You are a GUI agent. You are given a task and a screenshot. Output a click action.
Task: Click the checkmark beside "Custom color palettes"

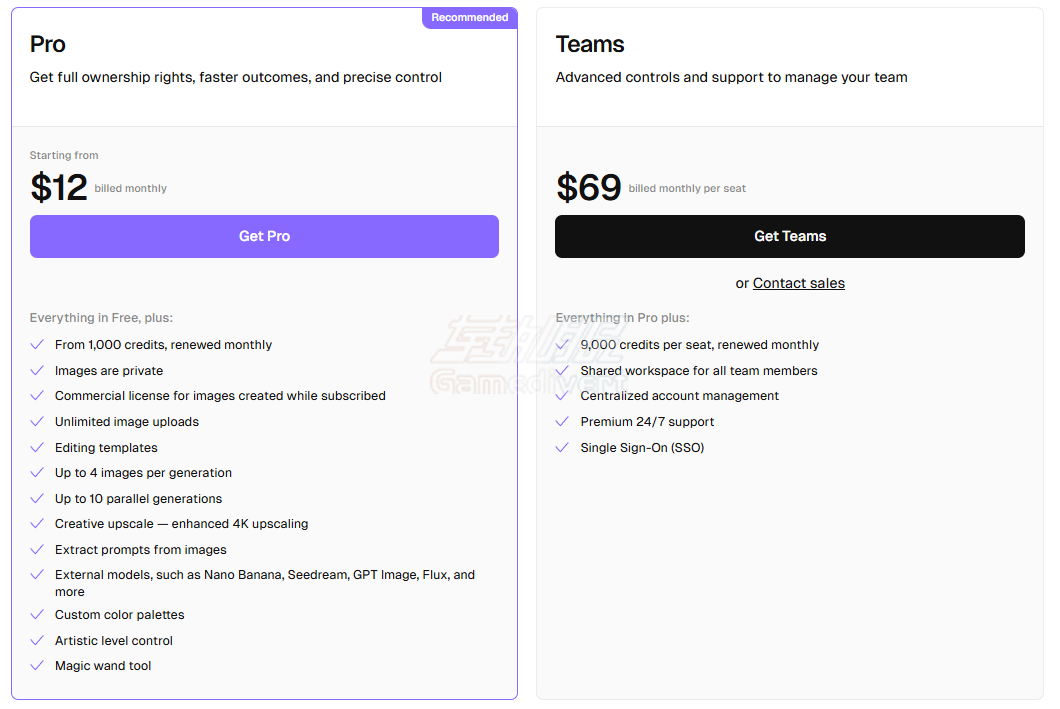(37, 614)
